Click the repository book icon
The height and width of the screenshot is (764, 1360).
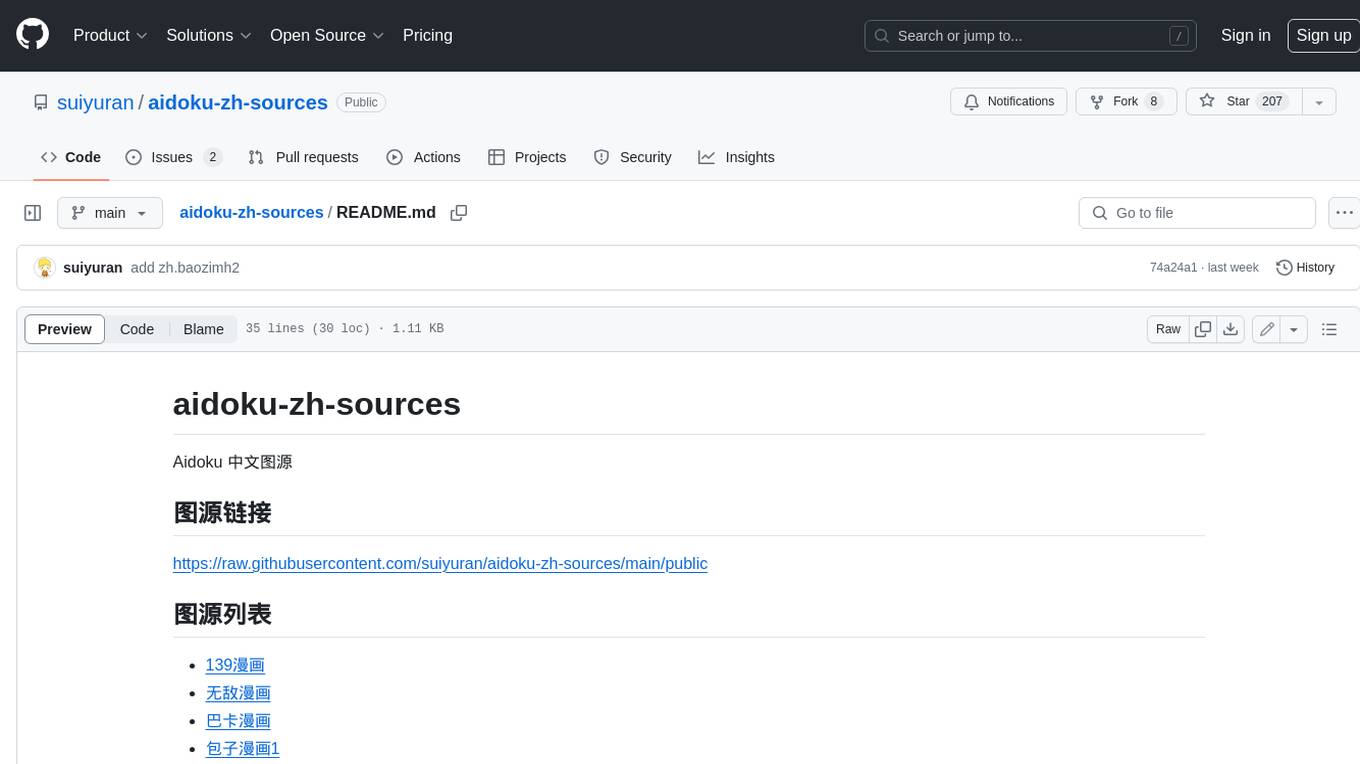[41, 102]
